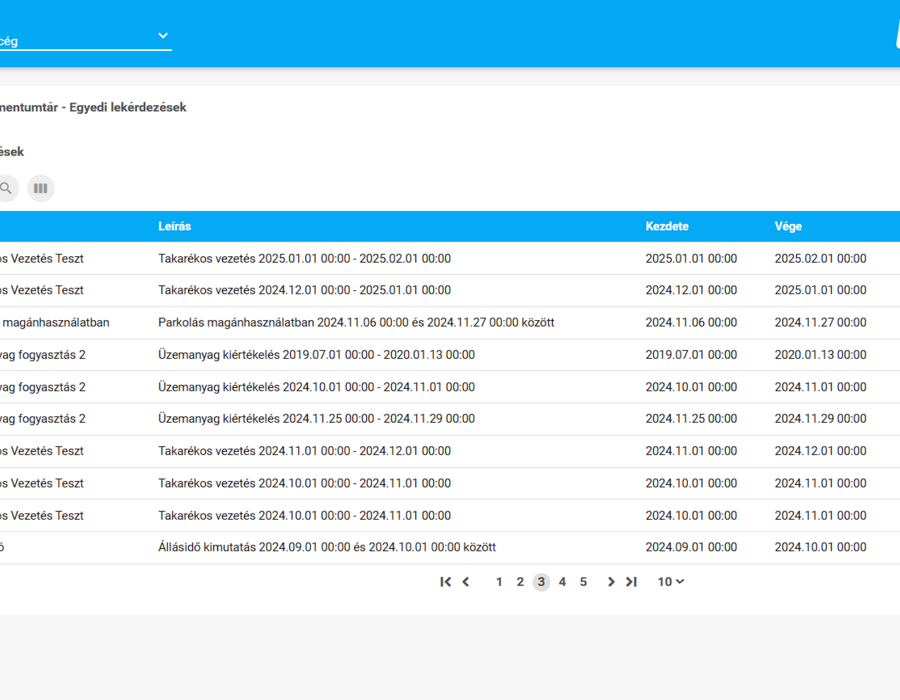Click end date 2024.10.01 00:00

point(821,547)
